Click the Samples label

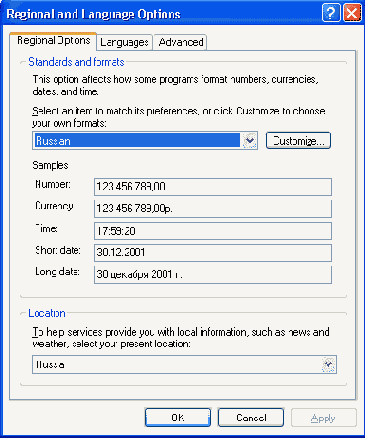click(50, 165)
